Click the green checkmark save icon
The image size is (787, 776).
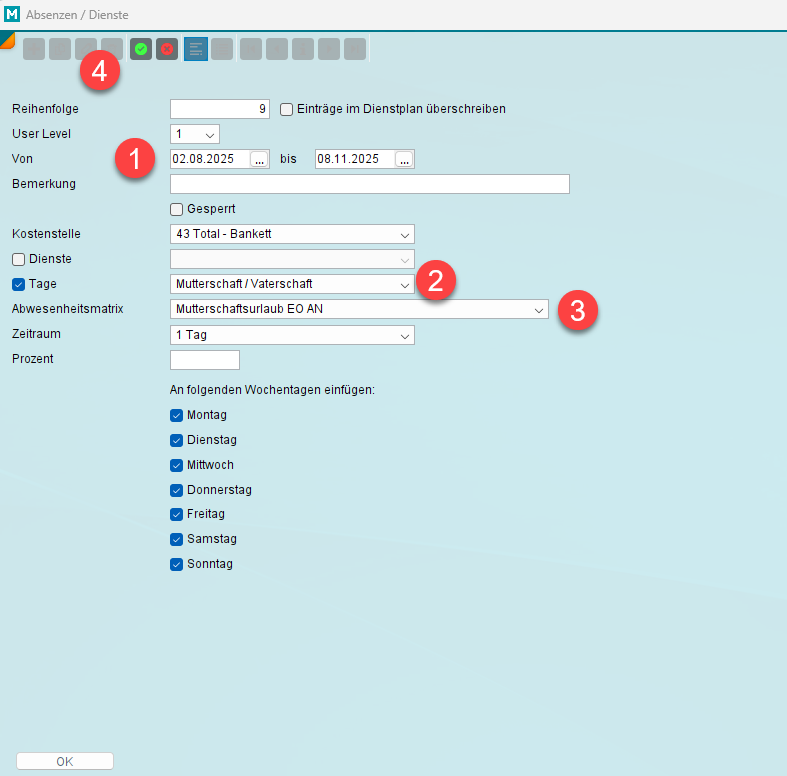(141, 49)
